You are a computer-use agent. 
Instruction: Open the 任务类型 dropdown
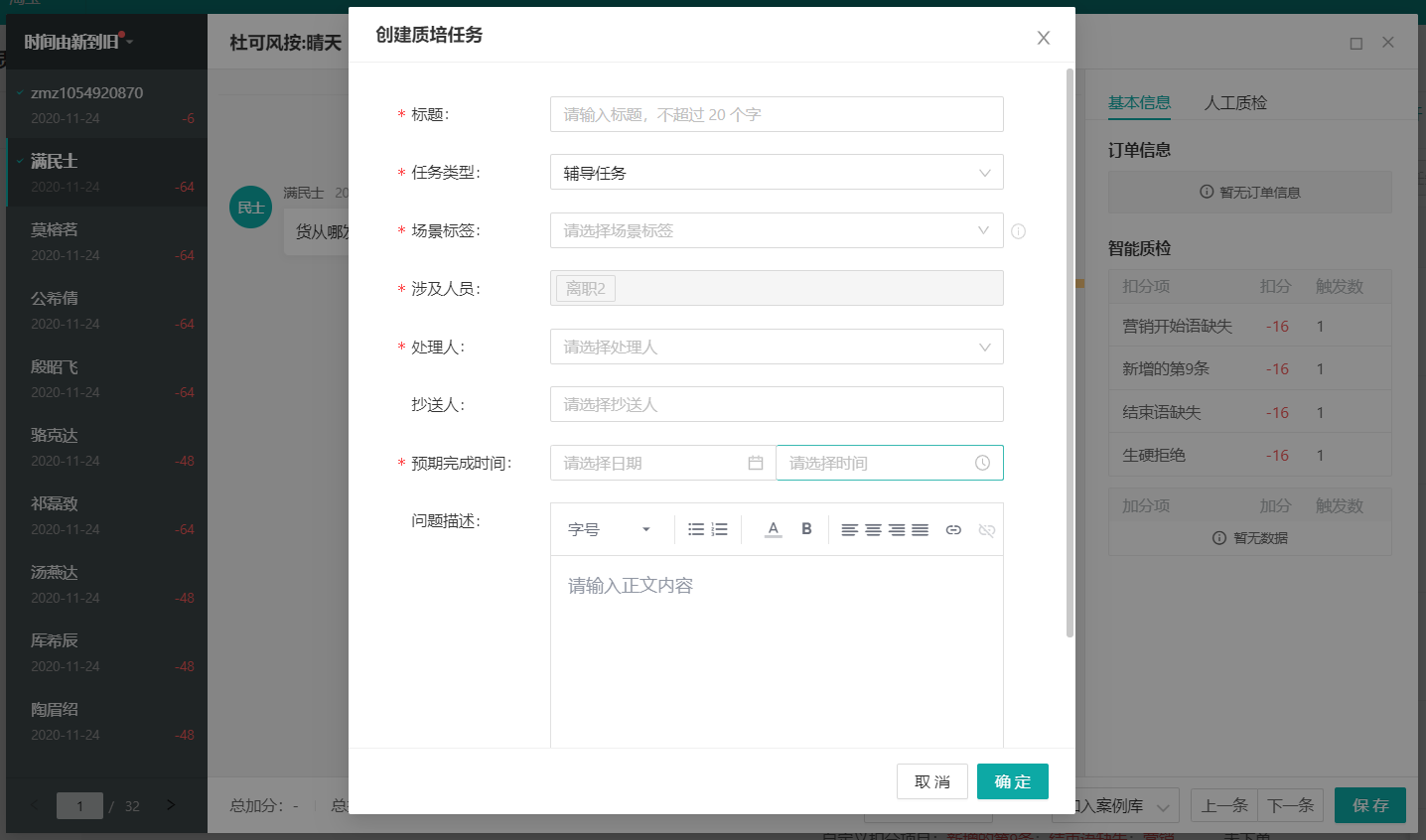click(777, 172)
